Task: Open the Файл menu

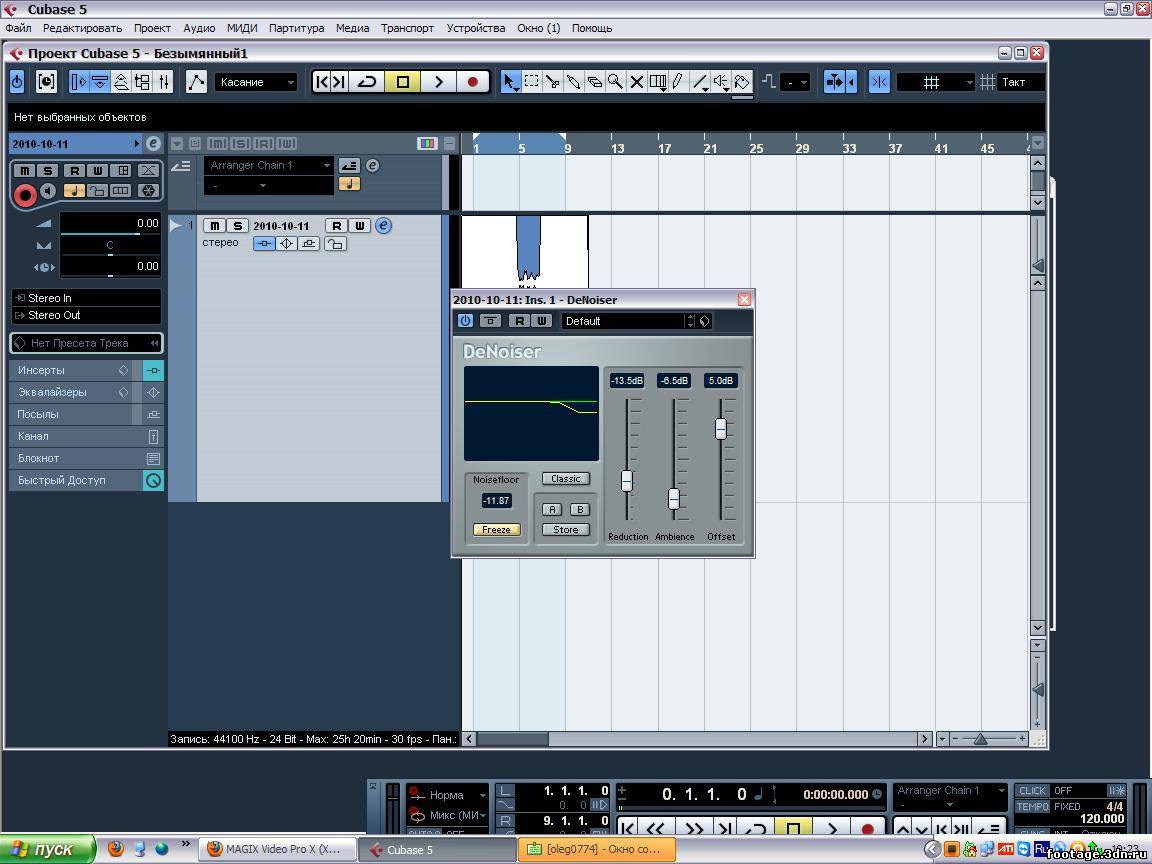Action: (18, 28)
